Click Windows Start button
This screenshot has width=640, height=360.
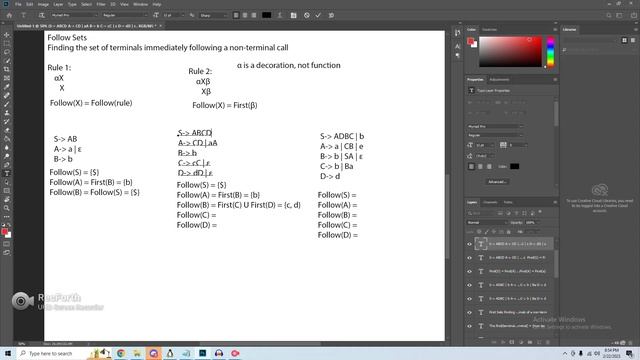[x=8, y=353]
